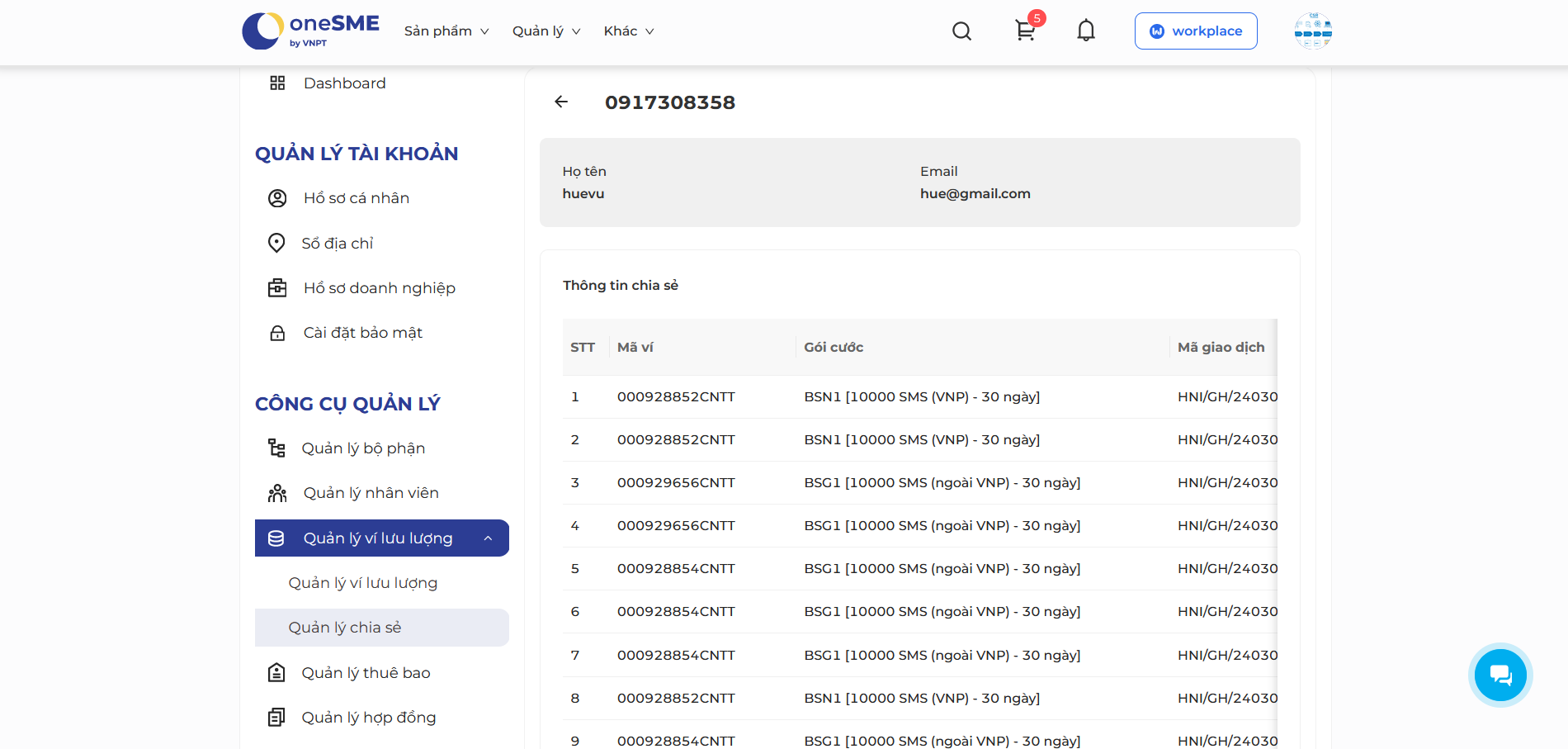Viewport: 1568px width, 749px height.
Task: Open the notifications bell
Action: tap(1086, 31)
